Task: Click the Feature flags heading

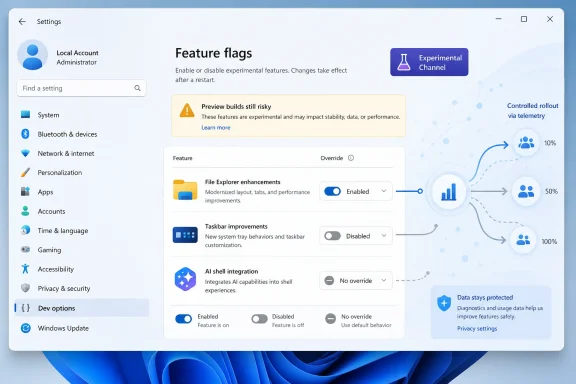Action: point(213,53)
